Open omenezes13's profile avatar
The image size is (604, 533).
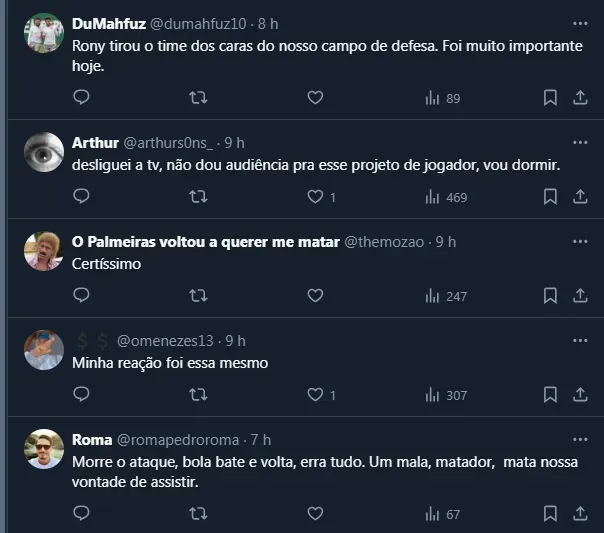(x=44, y=350)
